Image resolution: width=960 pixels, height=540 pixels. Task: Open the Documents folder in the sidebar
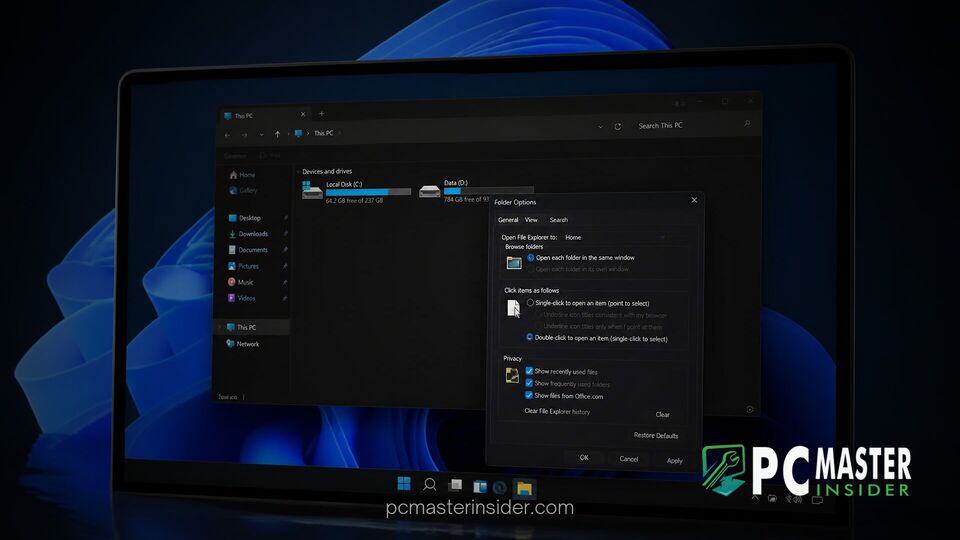pos(248,250)
